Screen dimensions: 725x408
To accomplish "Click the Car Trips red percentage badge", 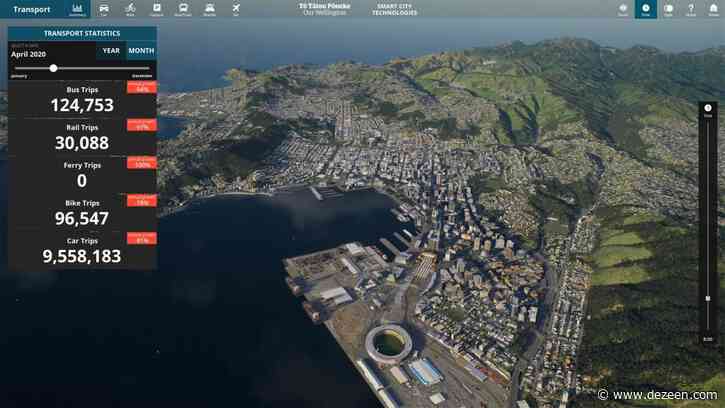I will coord(141,238).
